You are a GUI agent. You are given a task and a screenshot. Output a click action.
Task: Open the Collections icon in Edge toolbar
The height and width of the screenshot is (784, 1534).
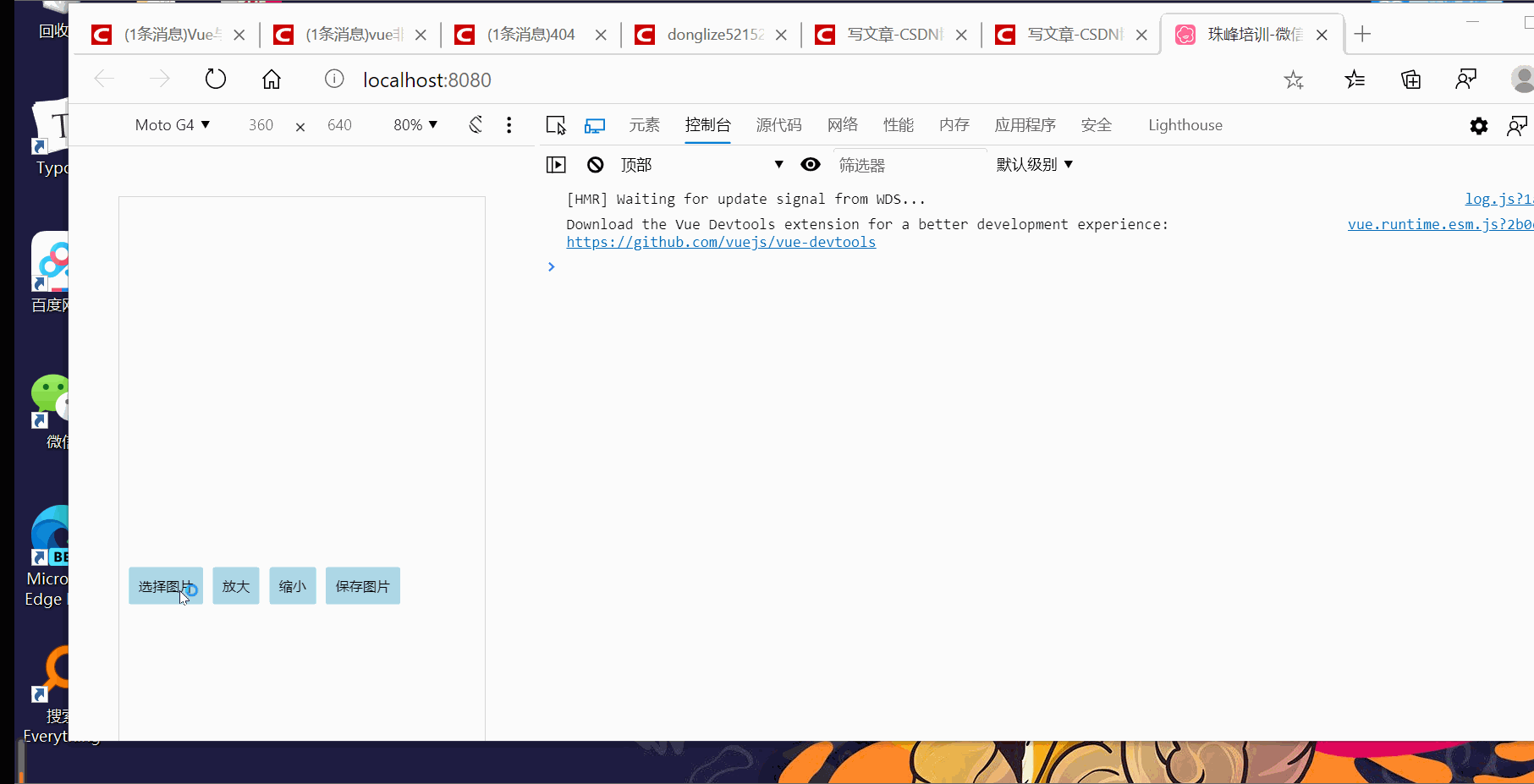1410,79
